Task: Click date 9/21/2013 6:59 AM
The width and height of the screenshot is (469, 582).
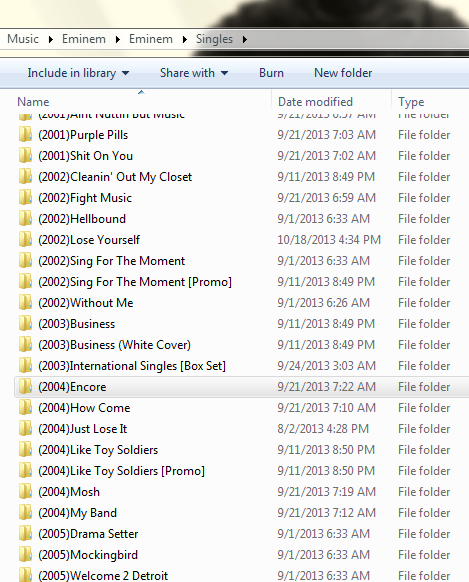Action: [327, 197]
